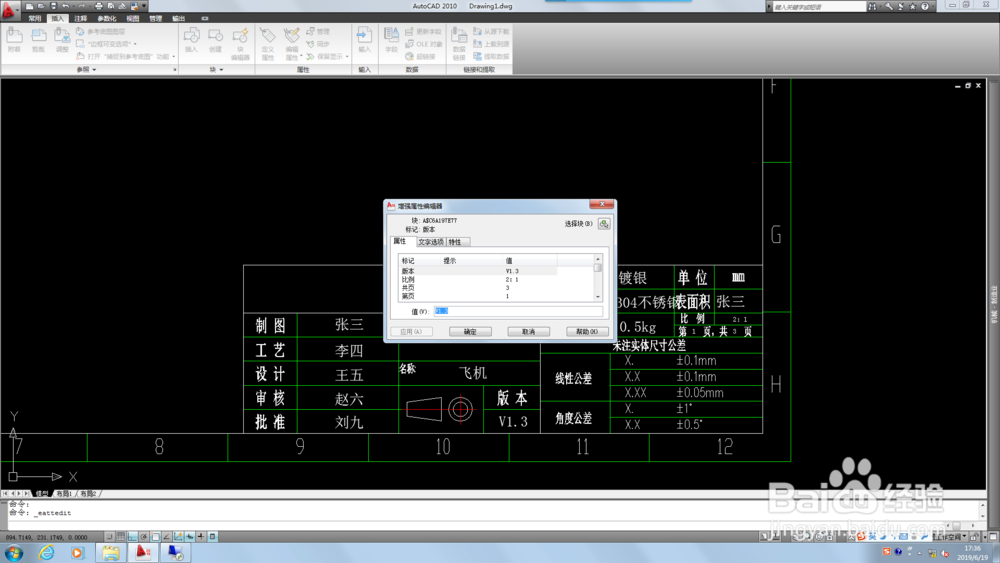Open Quick Access Toolbar customize dropdown
Viewport: 1000px width, 563px height.
click(144, 6)
